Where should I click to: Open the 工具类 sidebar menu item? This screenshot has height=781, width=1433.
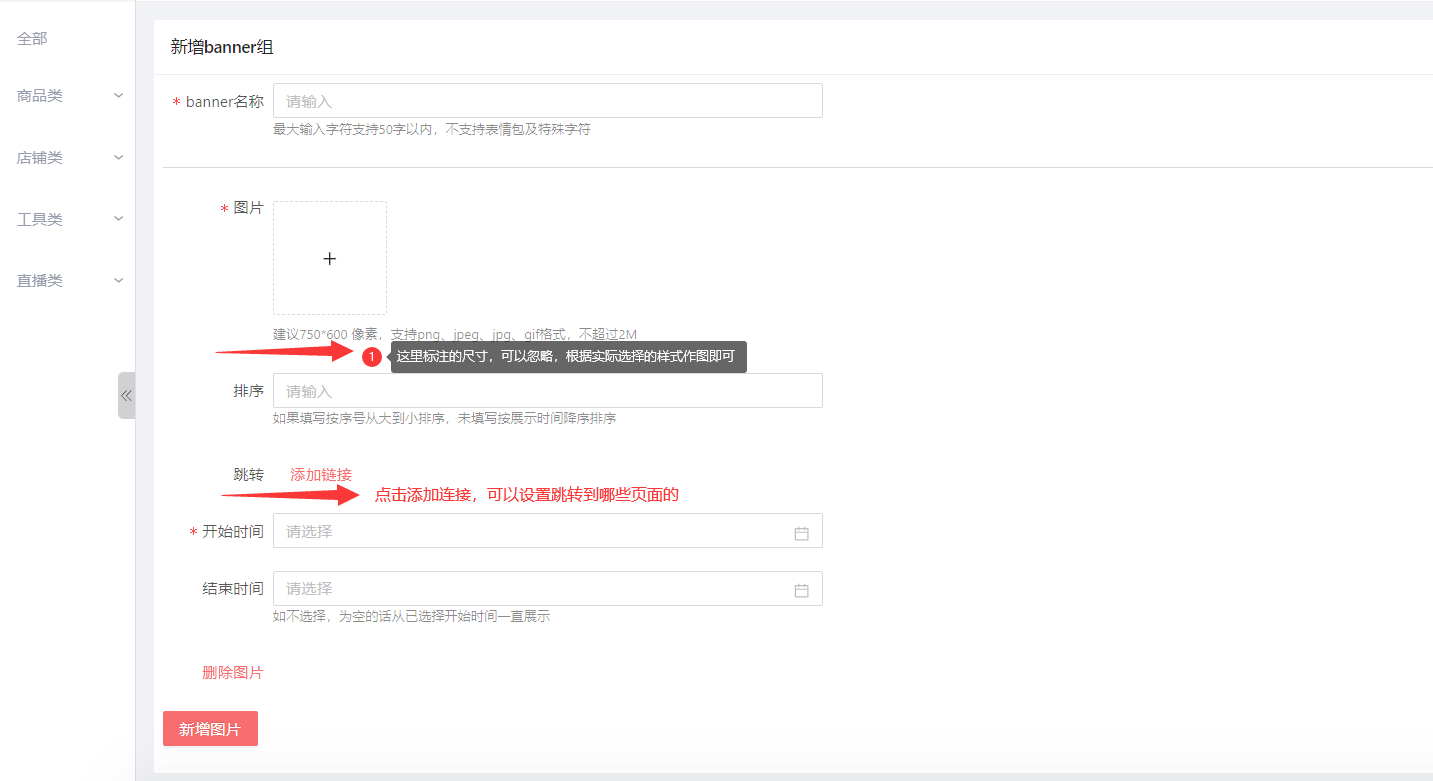point(40,219)
